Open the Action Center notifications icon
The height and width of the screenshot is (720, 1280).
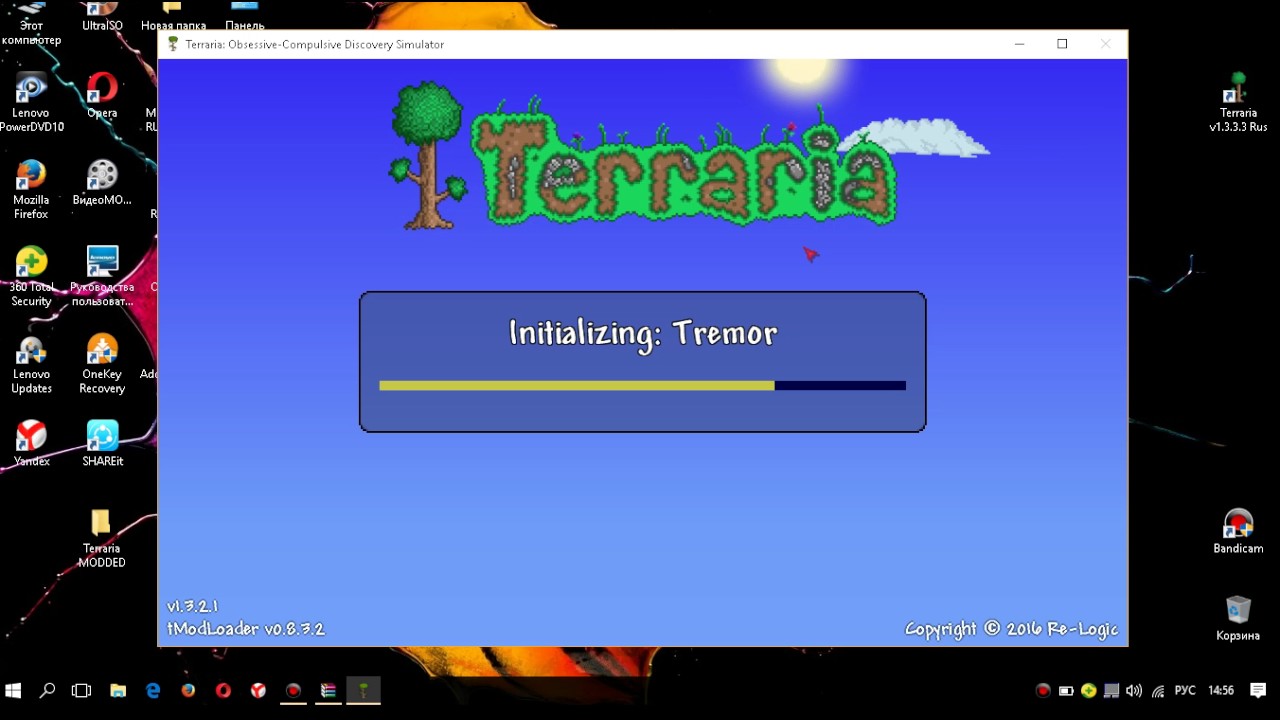click(x=1260, y=690)
